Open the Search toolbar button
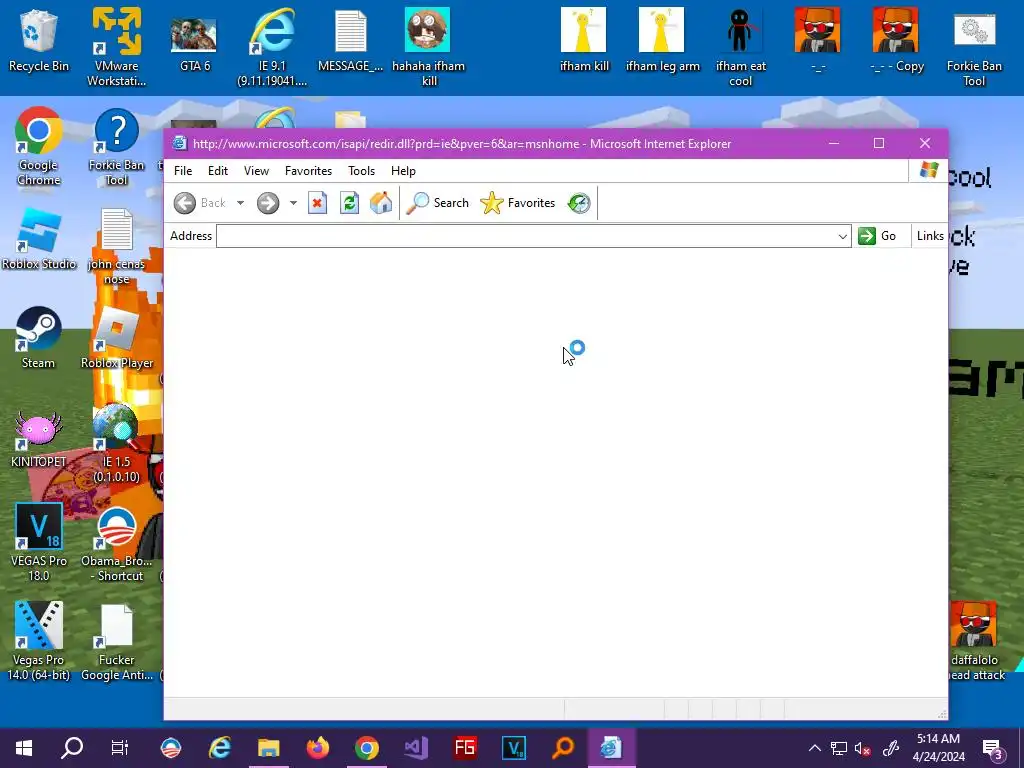 coord(437,203)
